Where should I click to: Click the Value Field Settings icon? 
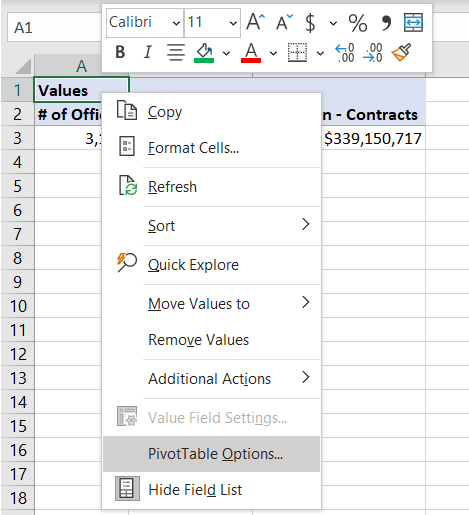127,416
